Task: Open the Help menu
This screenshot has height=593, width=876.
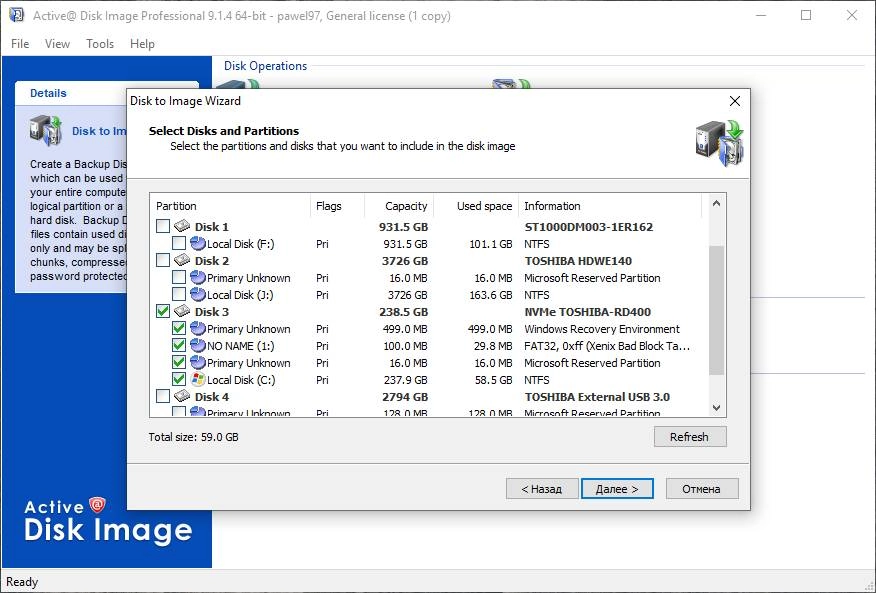Action: pos(142,44)
